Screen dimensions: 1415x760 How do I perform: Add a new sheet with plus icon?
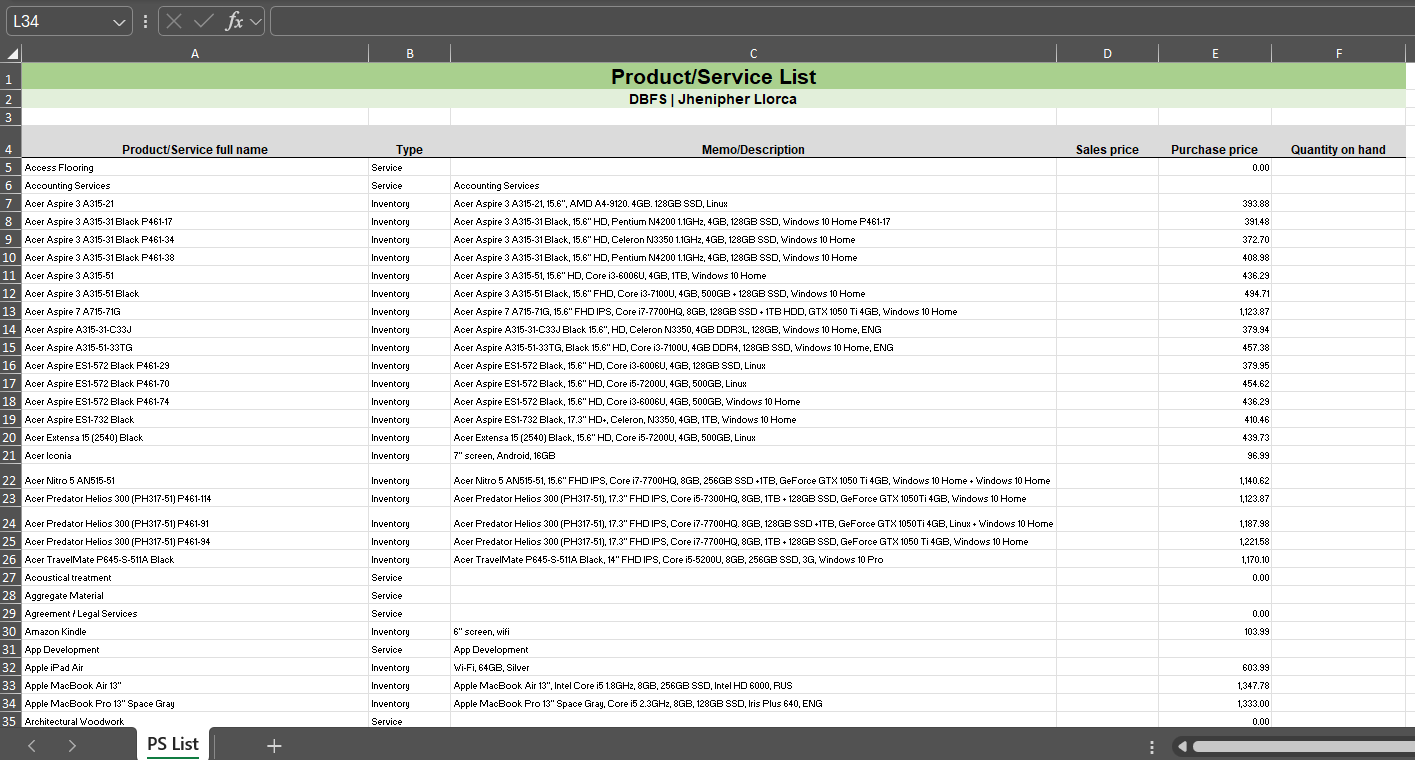[274, 745]
